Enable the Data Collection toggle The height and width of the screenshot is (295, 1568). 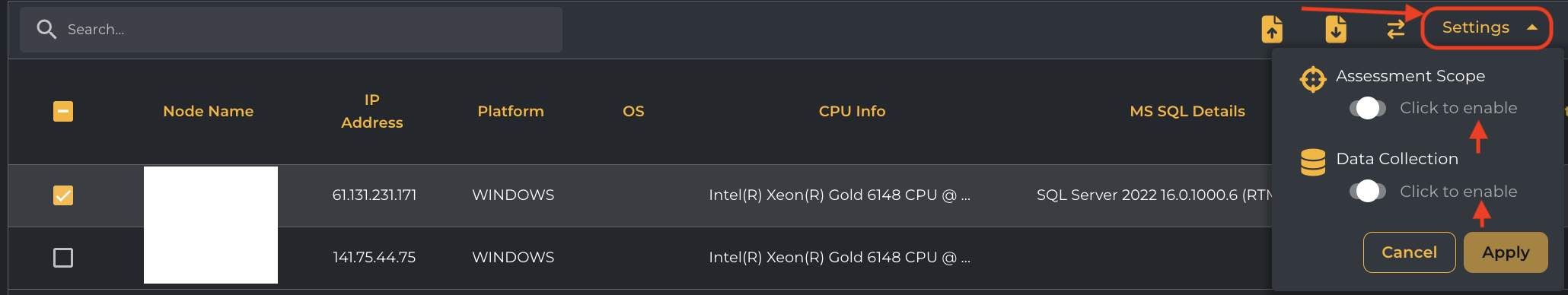click(x=1367, y=192)
